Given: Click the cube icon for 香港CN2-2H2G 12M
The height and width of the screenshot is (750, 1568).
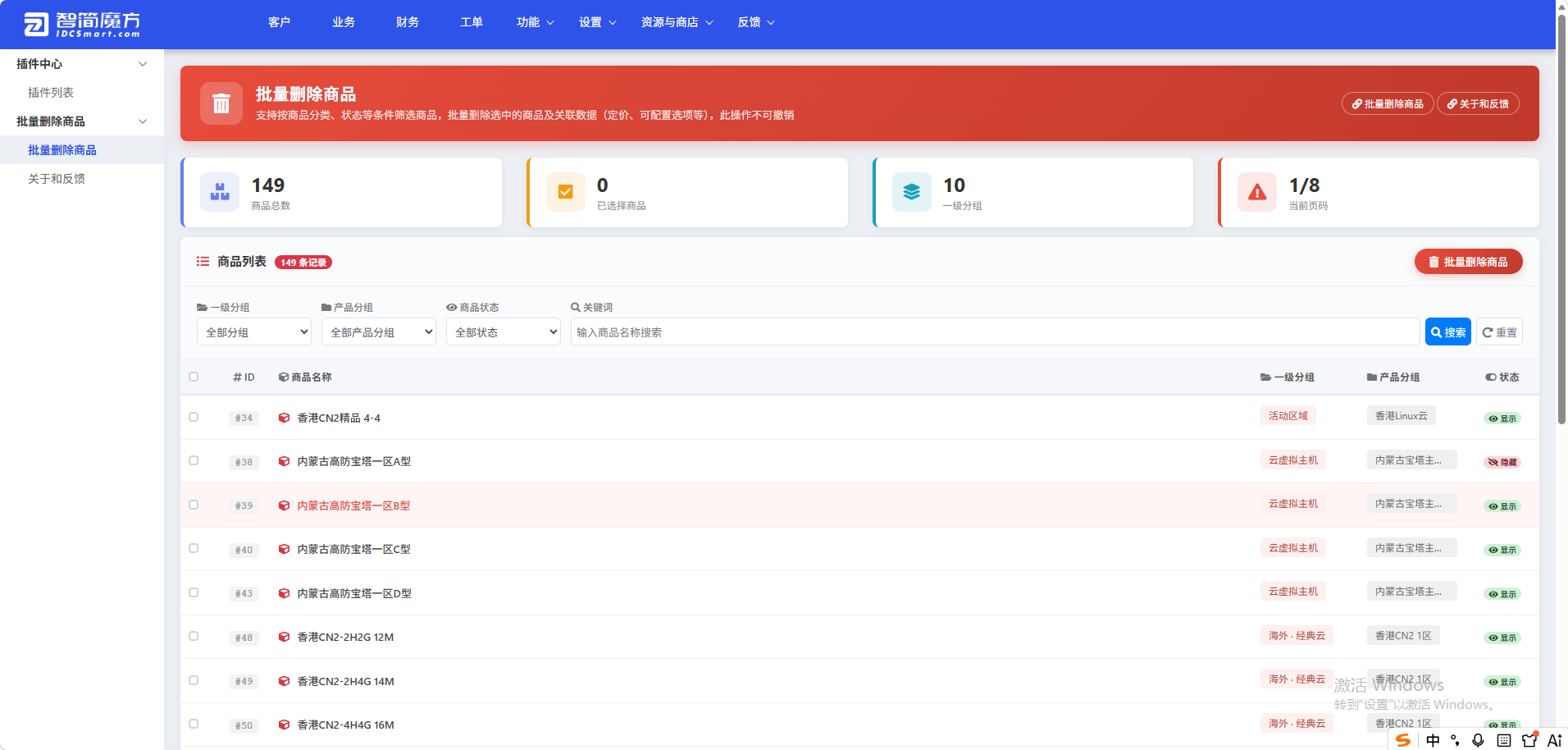Looking at the screenshot, I should 284,637.
